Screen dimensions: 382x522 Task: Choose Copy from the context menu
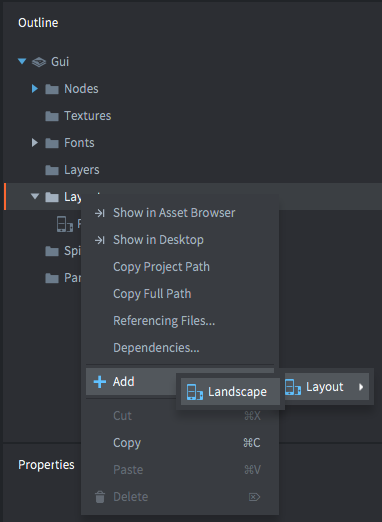pos(180,443)
